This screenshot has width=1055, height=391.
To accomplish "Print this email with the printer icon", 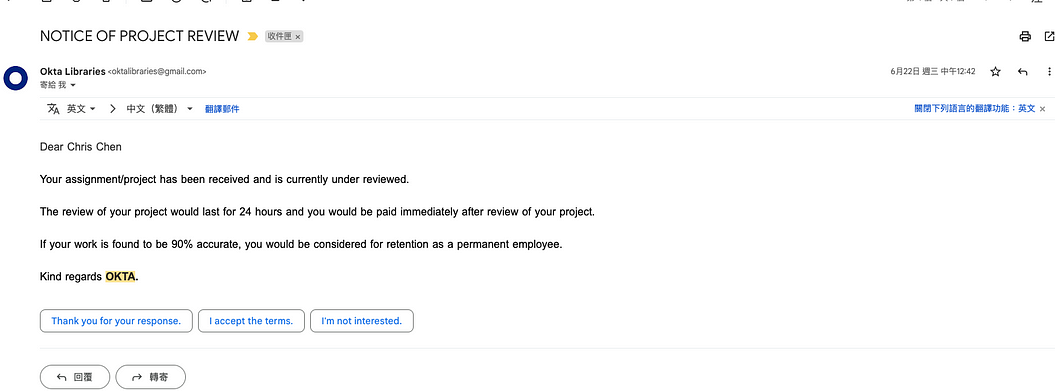I will tap(1025, 36).
